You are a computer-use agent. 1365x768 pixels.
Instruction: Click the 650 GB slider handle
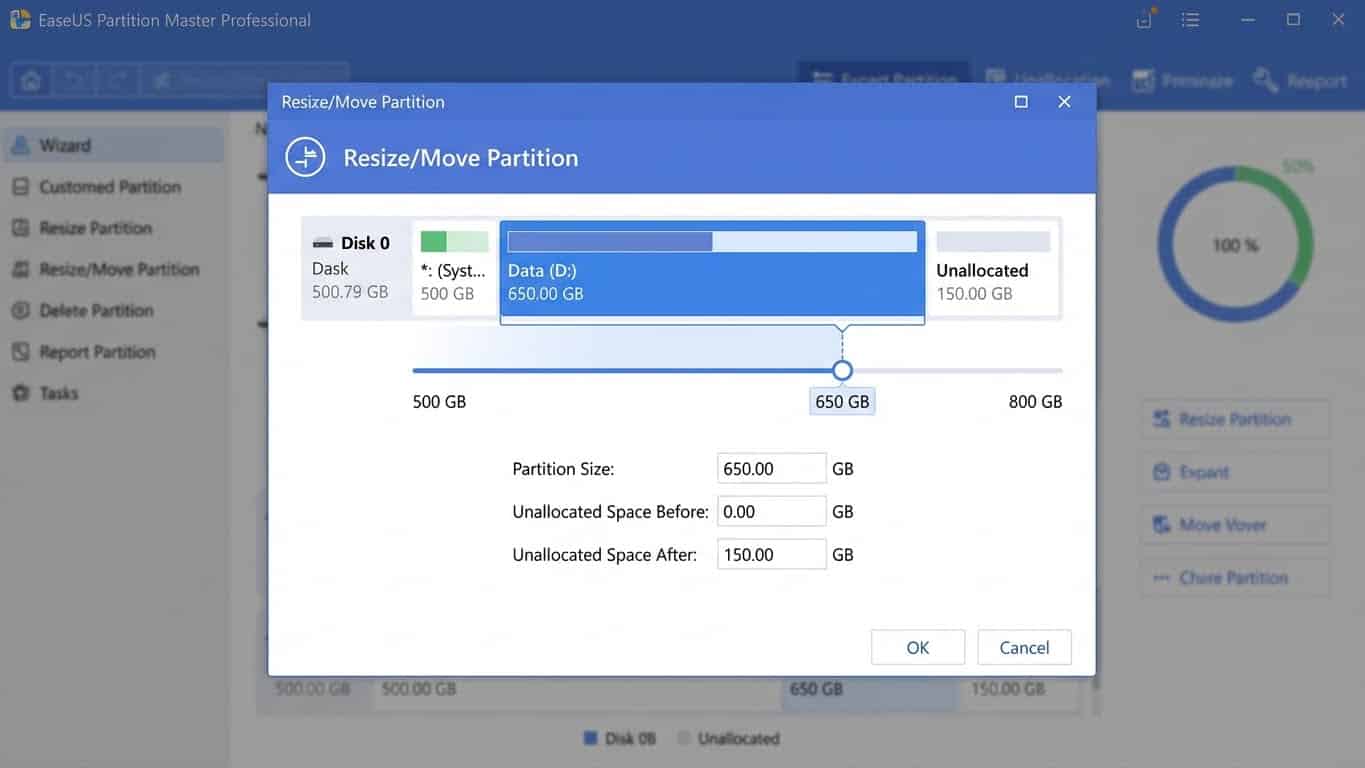(842, 370)
